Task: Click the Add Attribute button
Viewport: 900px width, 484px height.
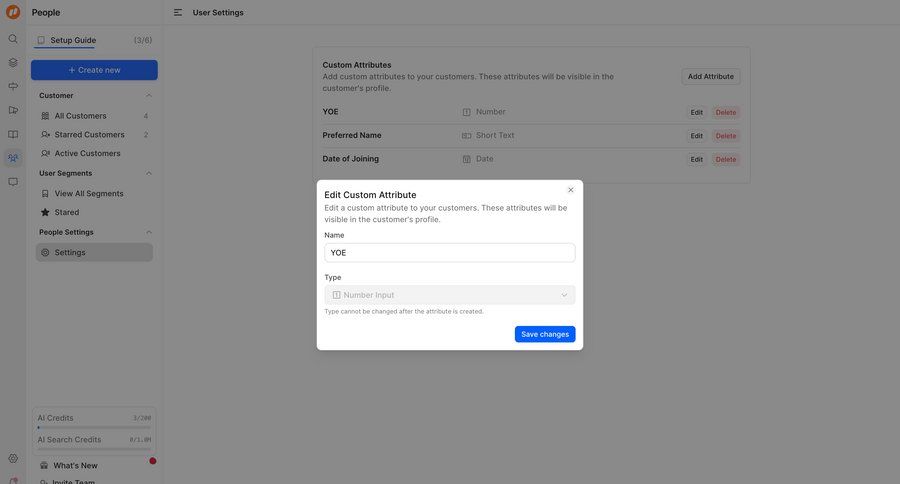Action: (x=711, y=76)
